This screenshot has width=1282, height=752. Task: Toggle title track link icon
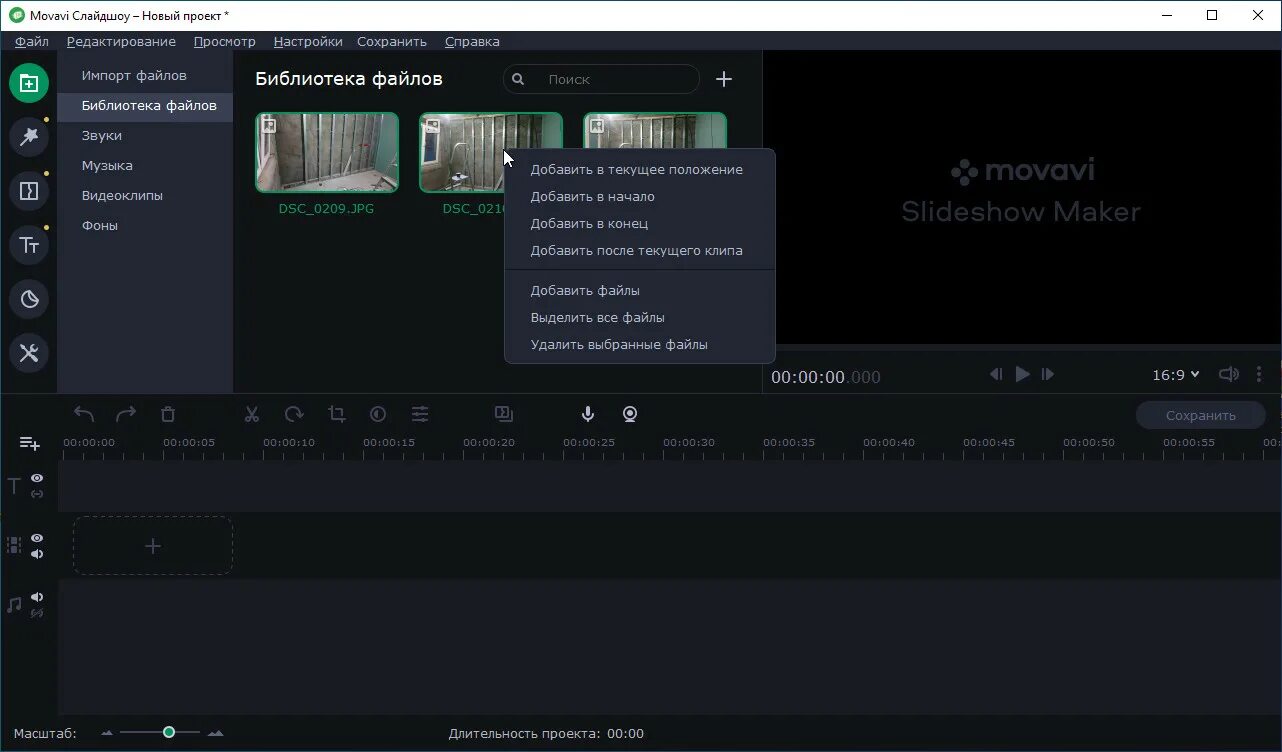pos(37,494)
